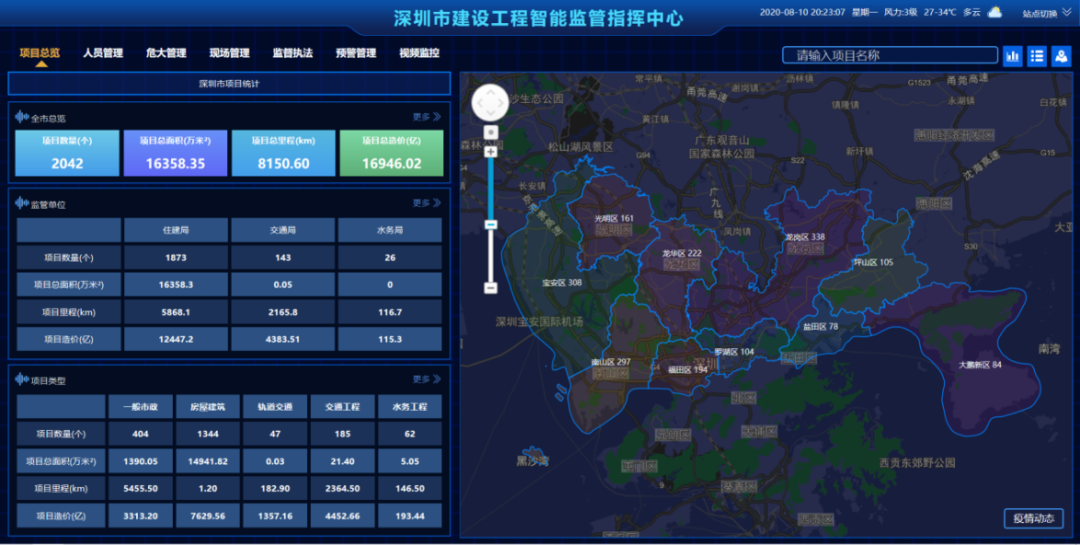Viewport: 1080px width, 545px height.
Task: Click the 住建局 column header
Action: [x=176, y=230]
